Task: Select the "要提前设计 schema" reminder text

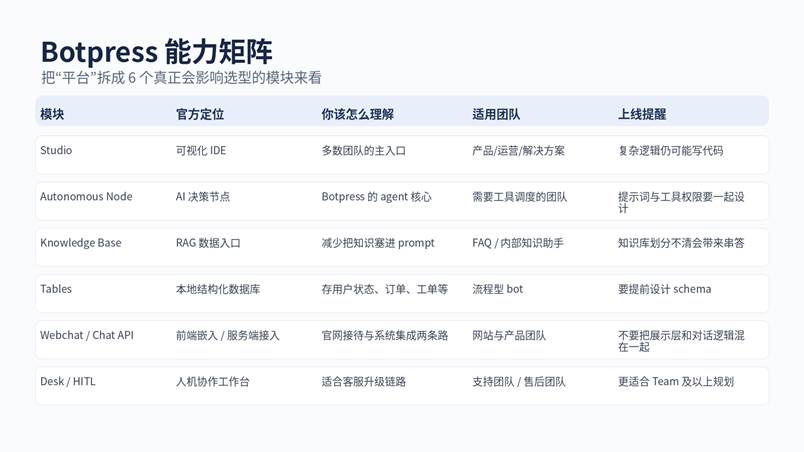Action: [664, 289]
